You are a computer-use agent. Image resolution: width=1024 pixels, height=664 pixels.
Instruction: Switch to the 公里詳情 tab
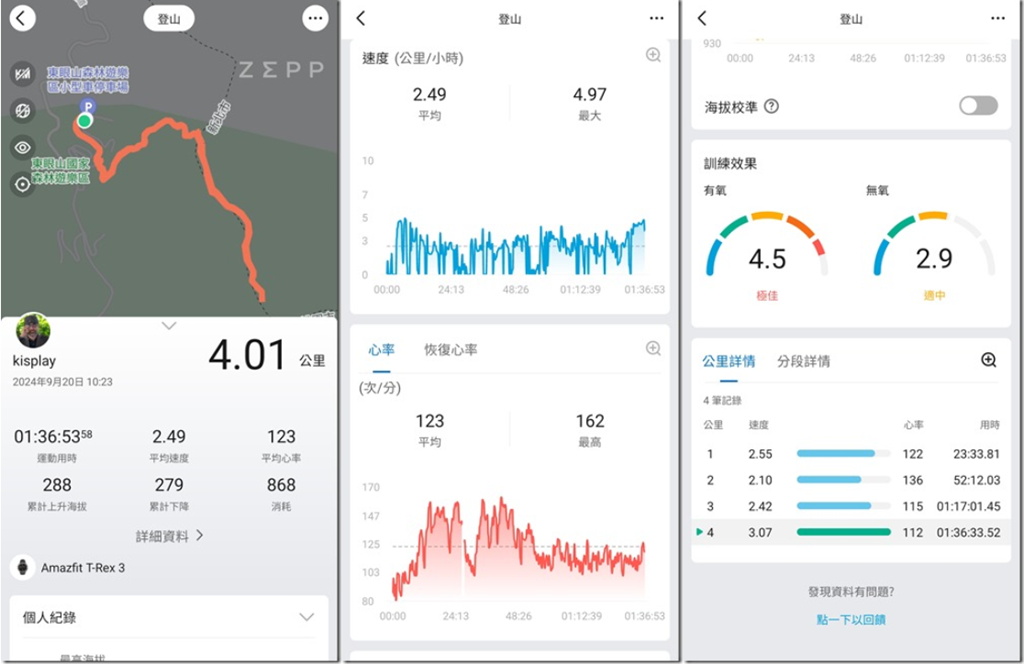[x=729, y=361]
